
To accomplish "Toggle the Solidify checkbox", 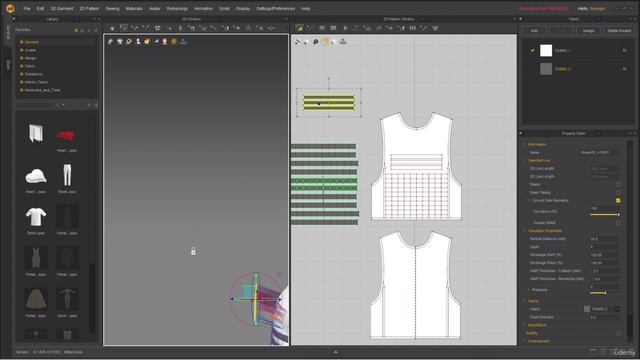I will (618, 333).
